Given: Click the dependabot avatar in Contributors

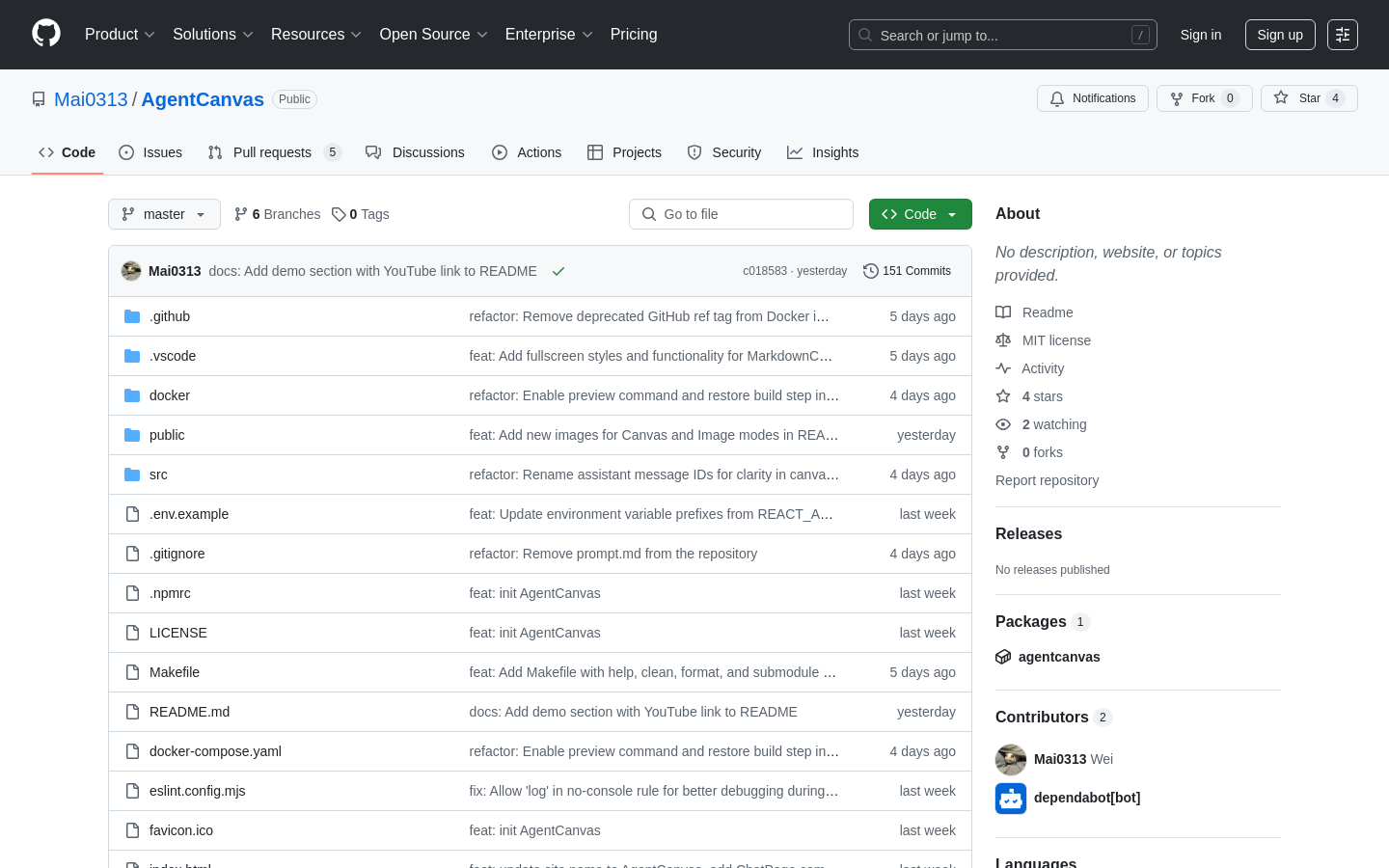Looking at the screenshot, I should tap(1011, 798).
